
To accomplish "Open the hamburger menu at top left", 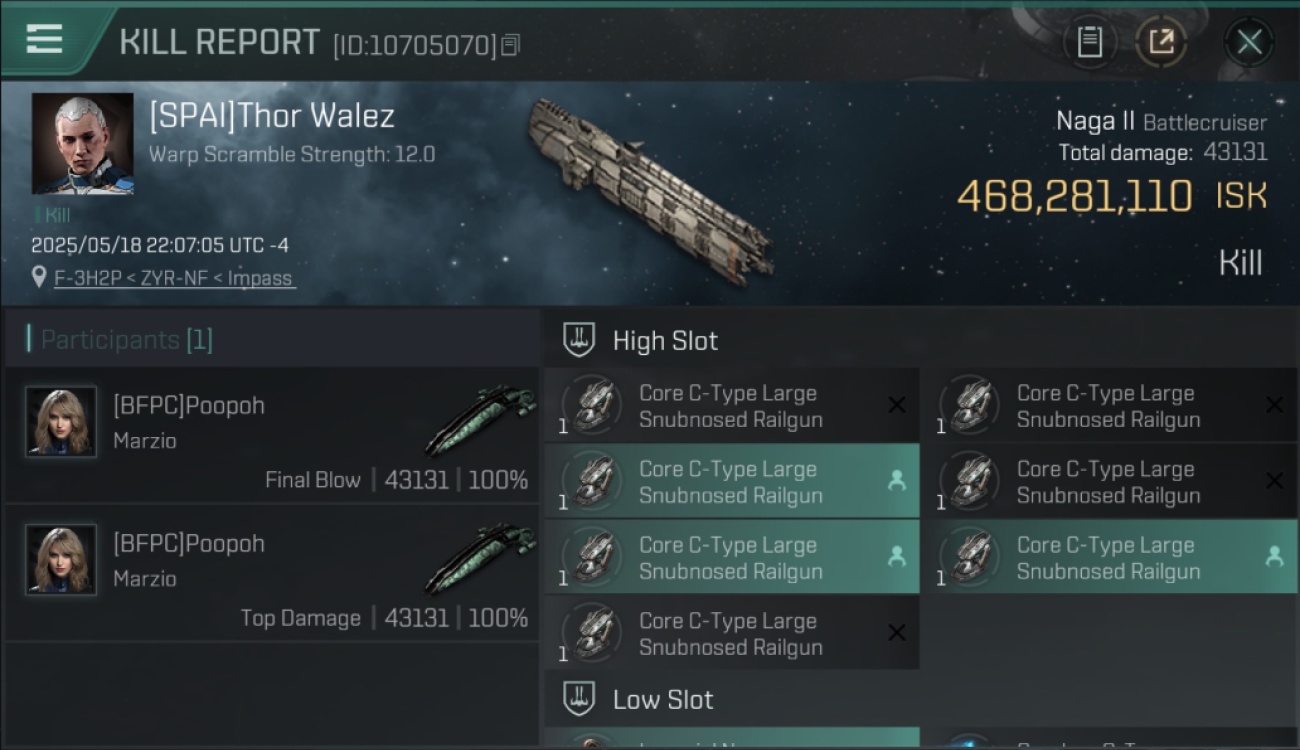I will click(x=44, y=39).
